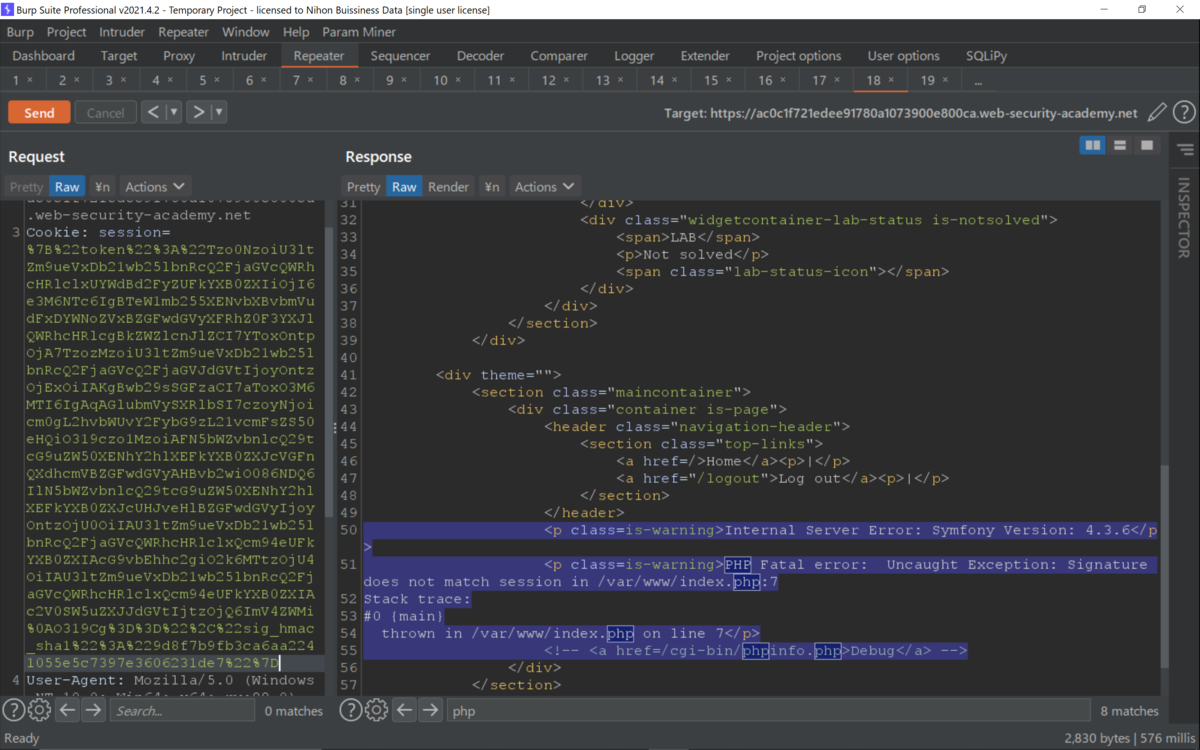1200x750 pixels.
Task: Click the Cancel button
Action: (x=105, y=112)
